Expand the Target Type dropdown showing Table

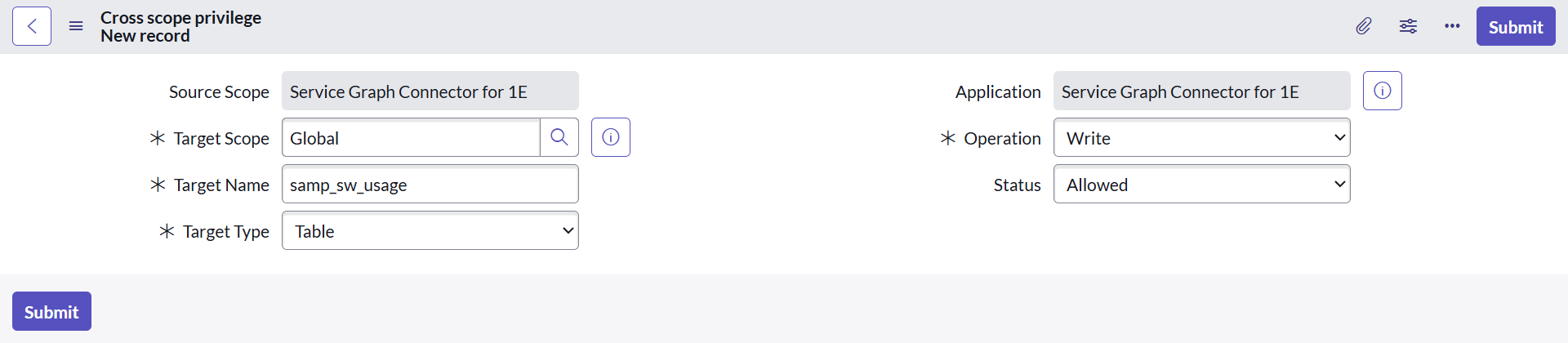click(430, 231)
